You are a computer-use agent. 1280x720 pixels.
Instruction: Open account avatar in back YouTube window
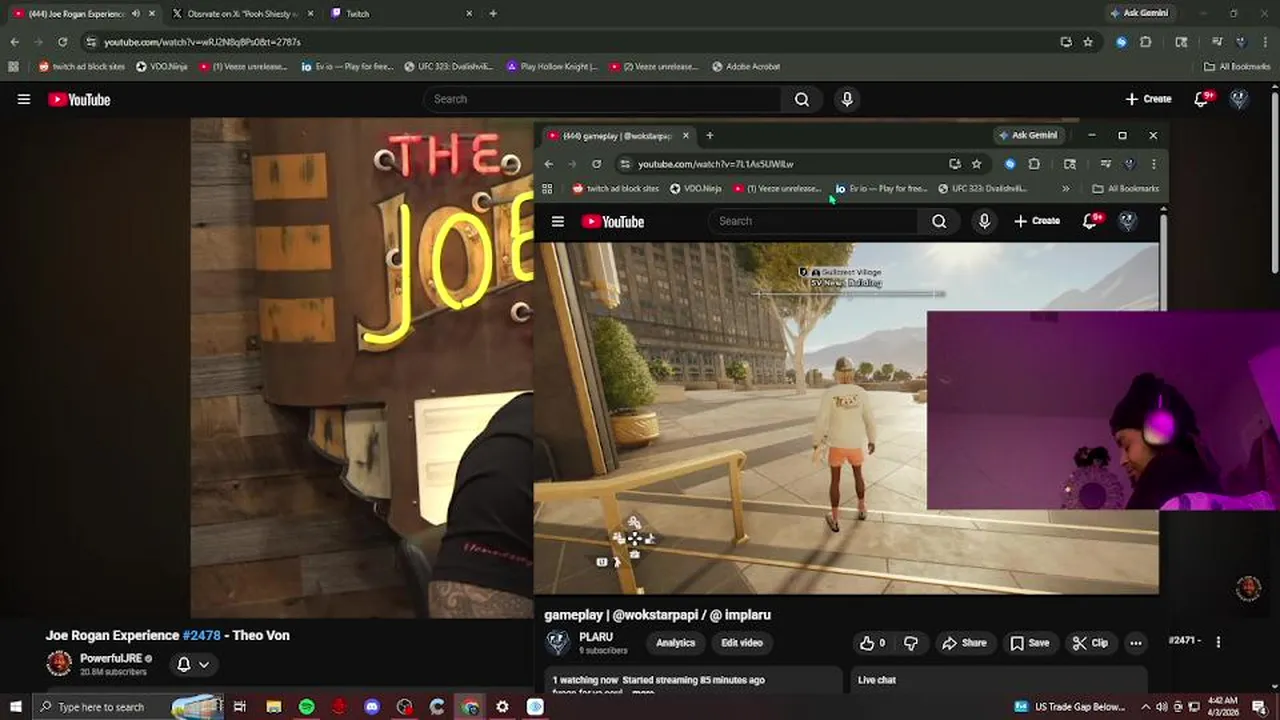(1239, 99)
